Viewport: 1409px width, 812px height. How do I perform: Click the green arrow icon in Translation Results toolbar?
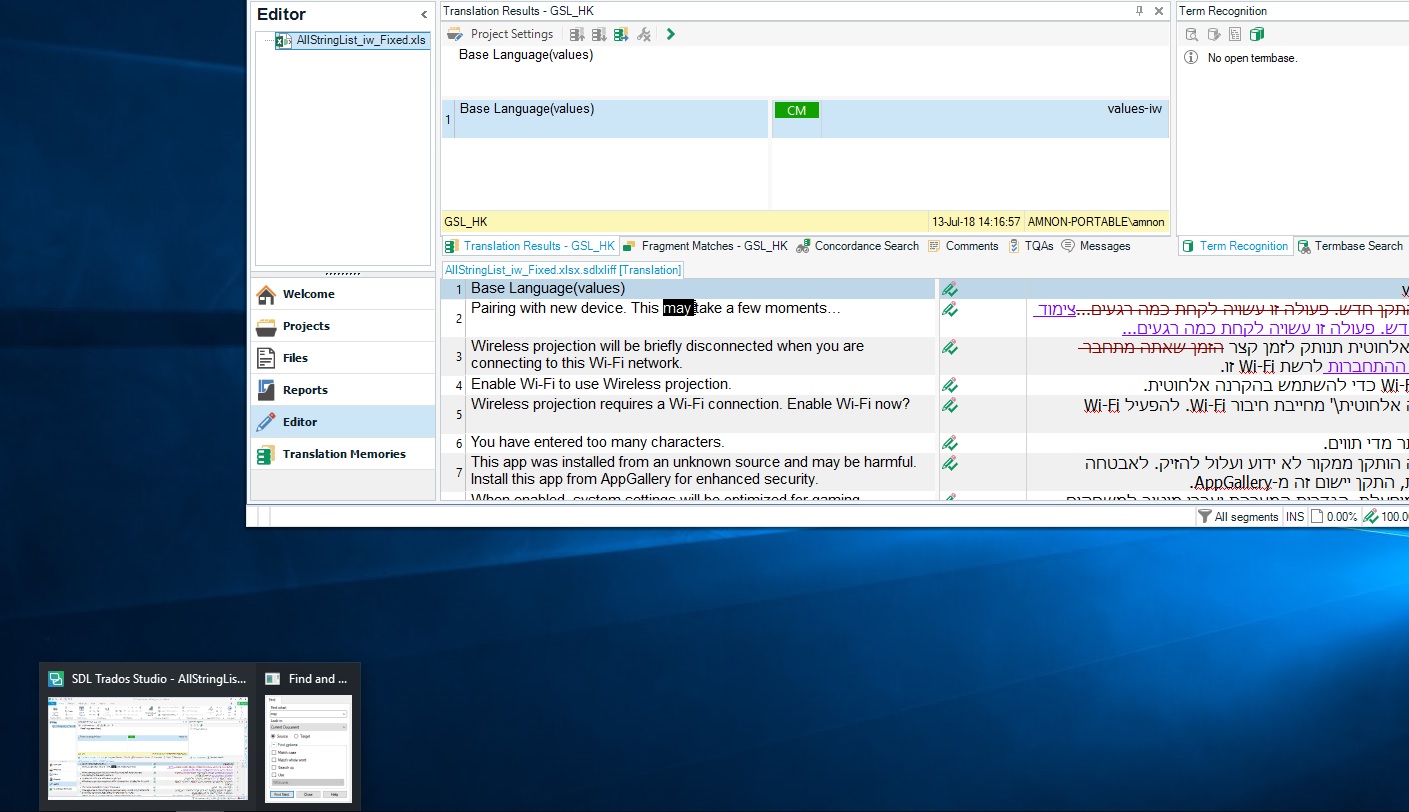tap(670, 34)
